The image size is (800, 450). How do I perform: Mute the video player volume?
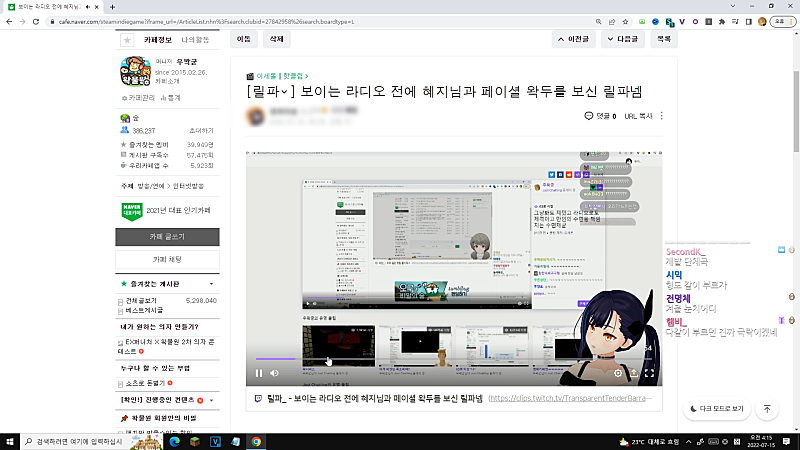pyautogui.click(x=276, y=373)
